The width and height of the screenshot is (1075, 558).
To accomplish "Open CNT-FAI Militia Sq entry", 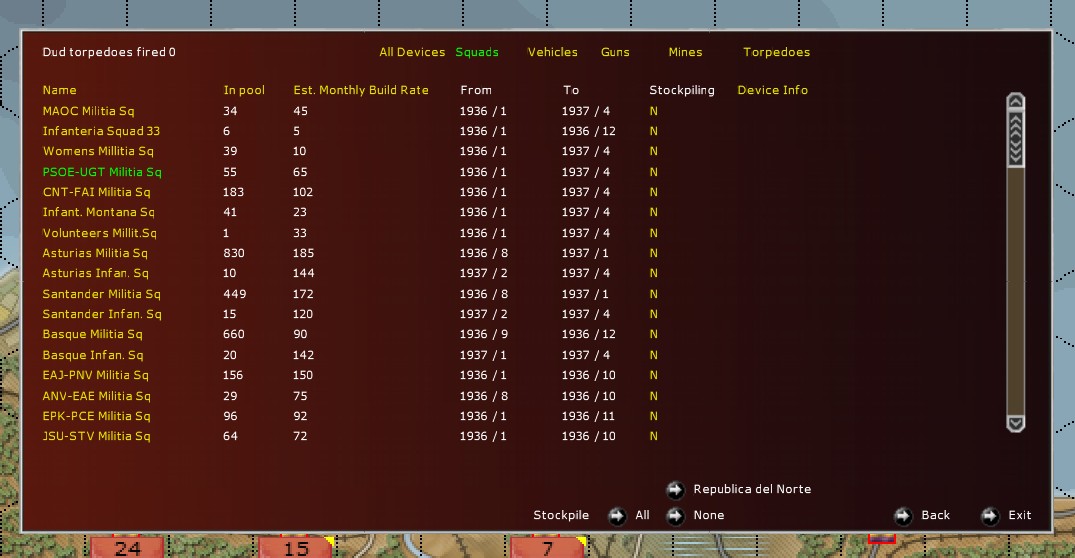I will [96, 192].
